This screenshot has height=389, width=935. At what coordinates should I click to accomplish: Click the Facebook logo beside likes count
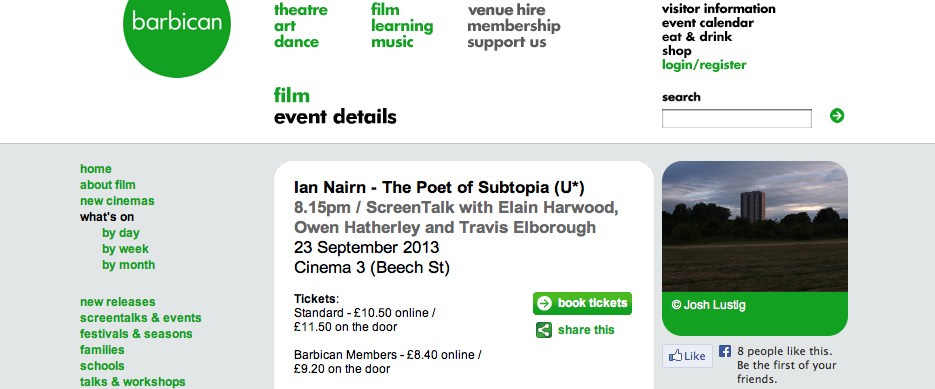725,351
